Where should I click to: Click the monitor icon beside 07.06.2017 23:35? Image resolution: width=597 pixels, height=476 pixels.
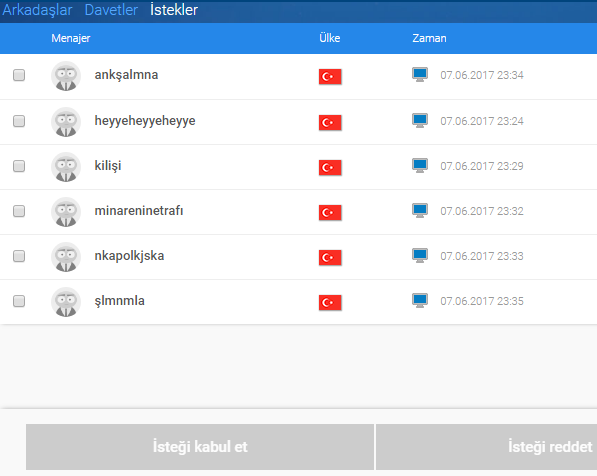click(420, 300)
